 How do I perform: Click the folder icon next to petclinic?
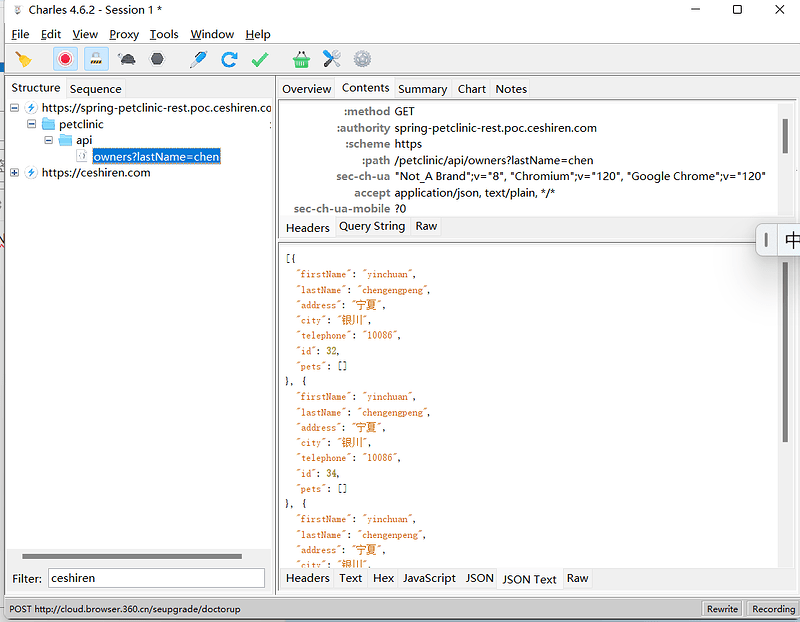pyautogui.click(x=48, y=124)
